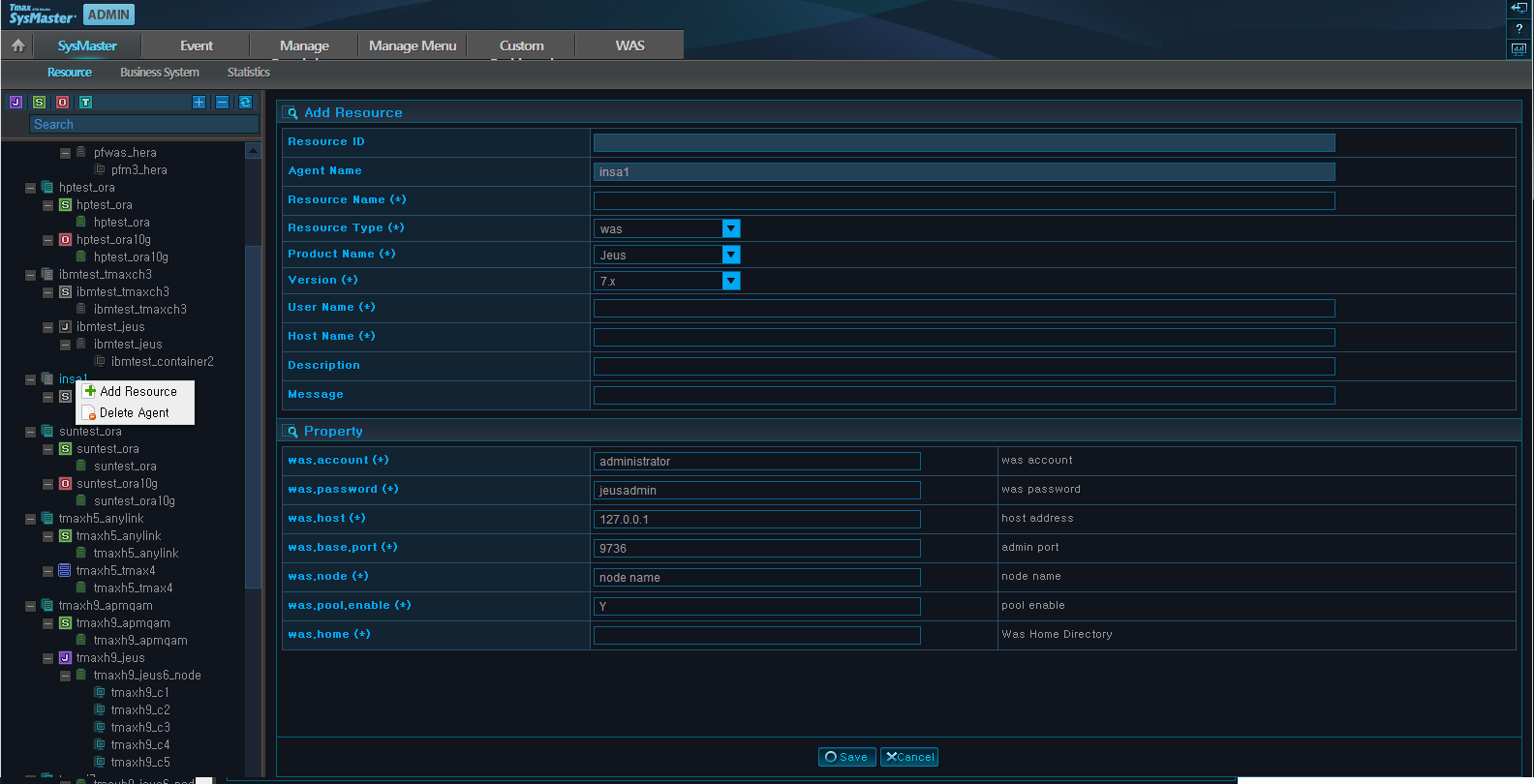Click the red O icon of suntest_ora10g

point(65,483)
